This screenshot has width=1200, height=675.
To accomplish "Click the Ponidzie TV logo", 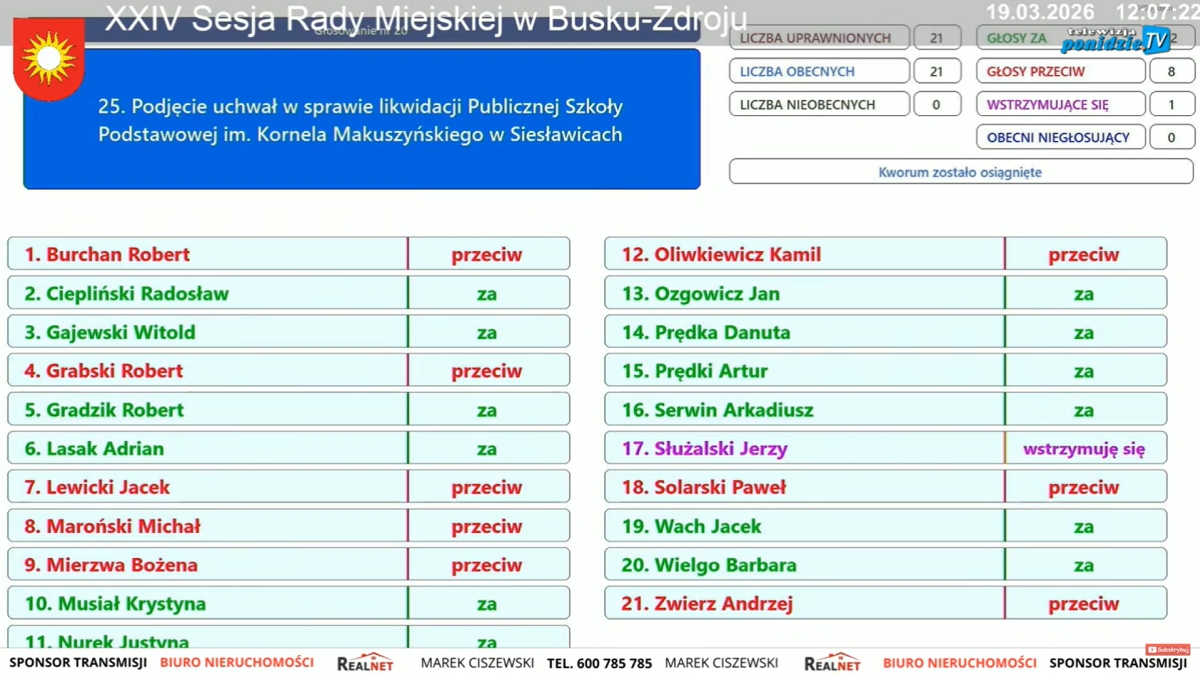I will [x=1115, y=40].
